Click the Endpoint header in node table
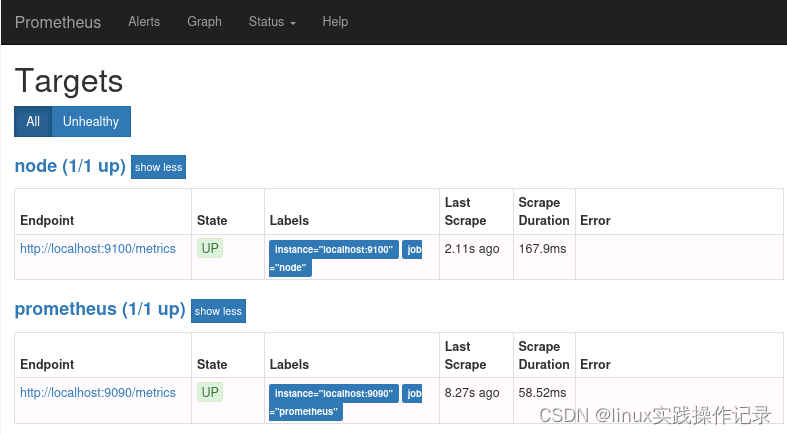The width and height of the screenshot is (787, 434). coord(47,220)
